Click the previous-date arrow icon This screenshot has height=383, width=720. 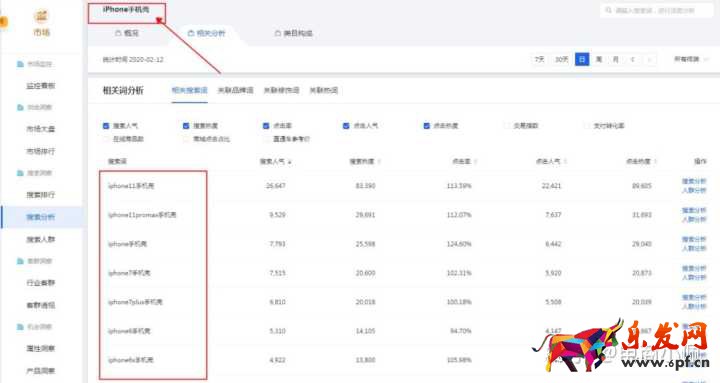click(x=633, y=59)
